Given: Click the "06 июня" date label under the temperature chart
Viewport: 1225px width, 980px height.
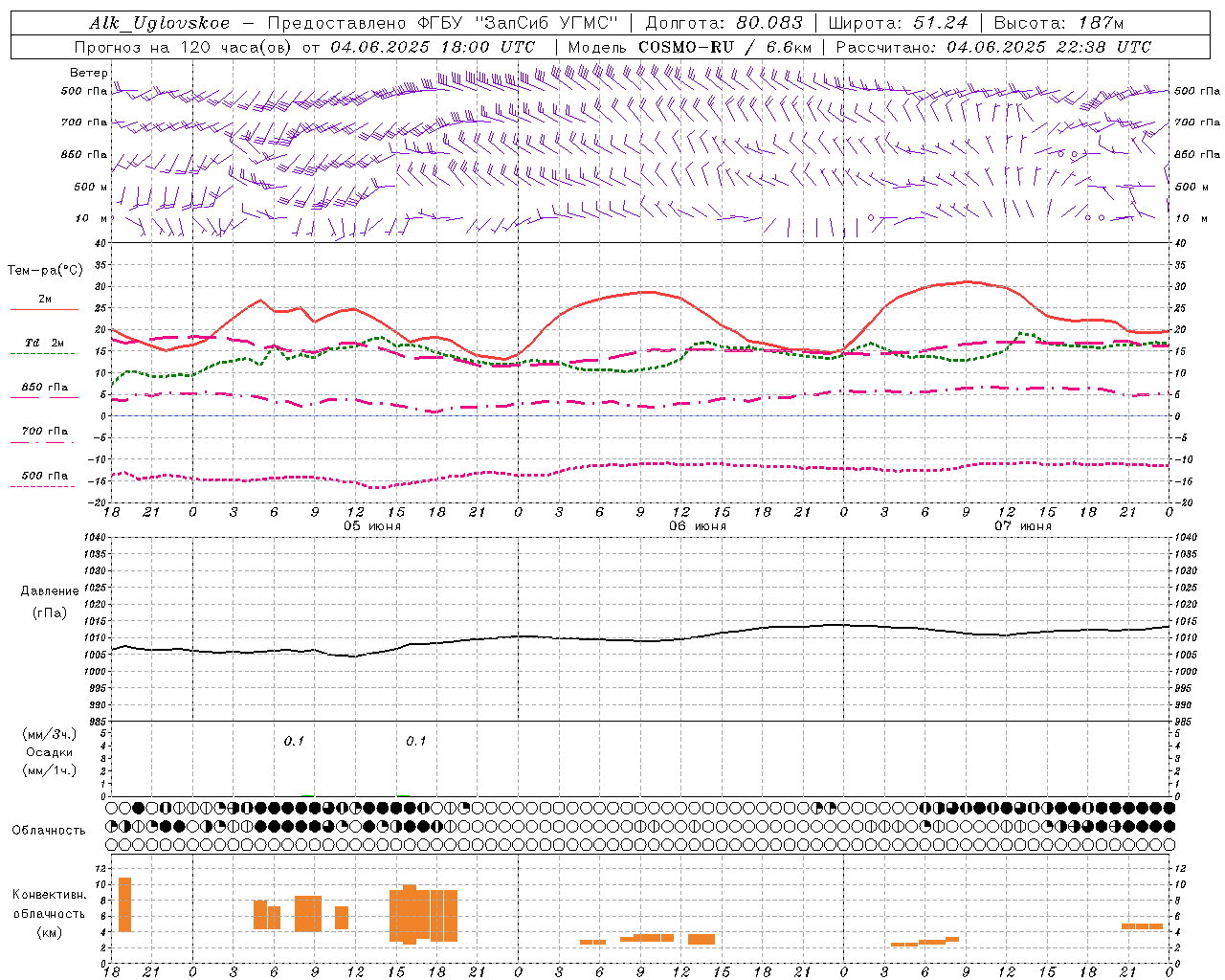Looking at the screenshot, I should click(698, 526).
